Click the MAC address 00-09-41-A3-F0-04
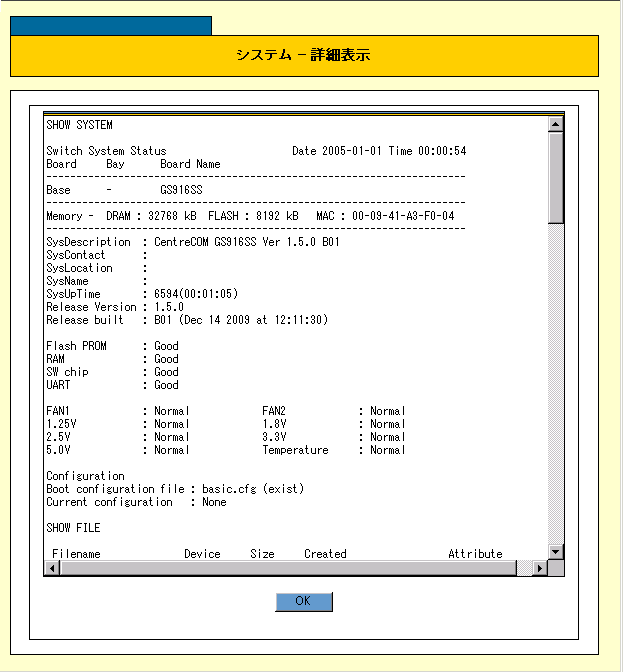Image resolution: width=623 pixels, height=672 pixels. (403, 216)
